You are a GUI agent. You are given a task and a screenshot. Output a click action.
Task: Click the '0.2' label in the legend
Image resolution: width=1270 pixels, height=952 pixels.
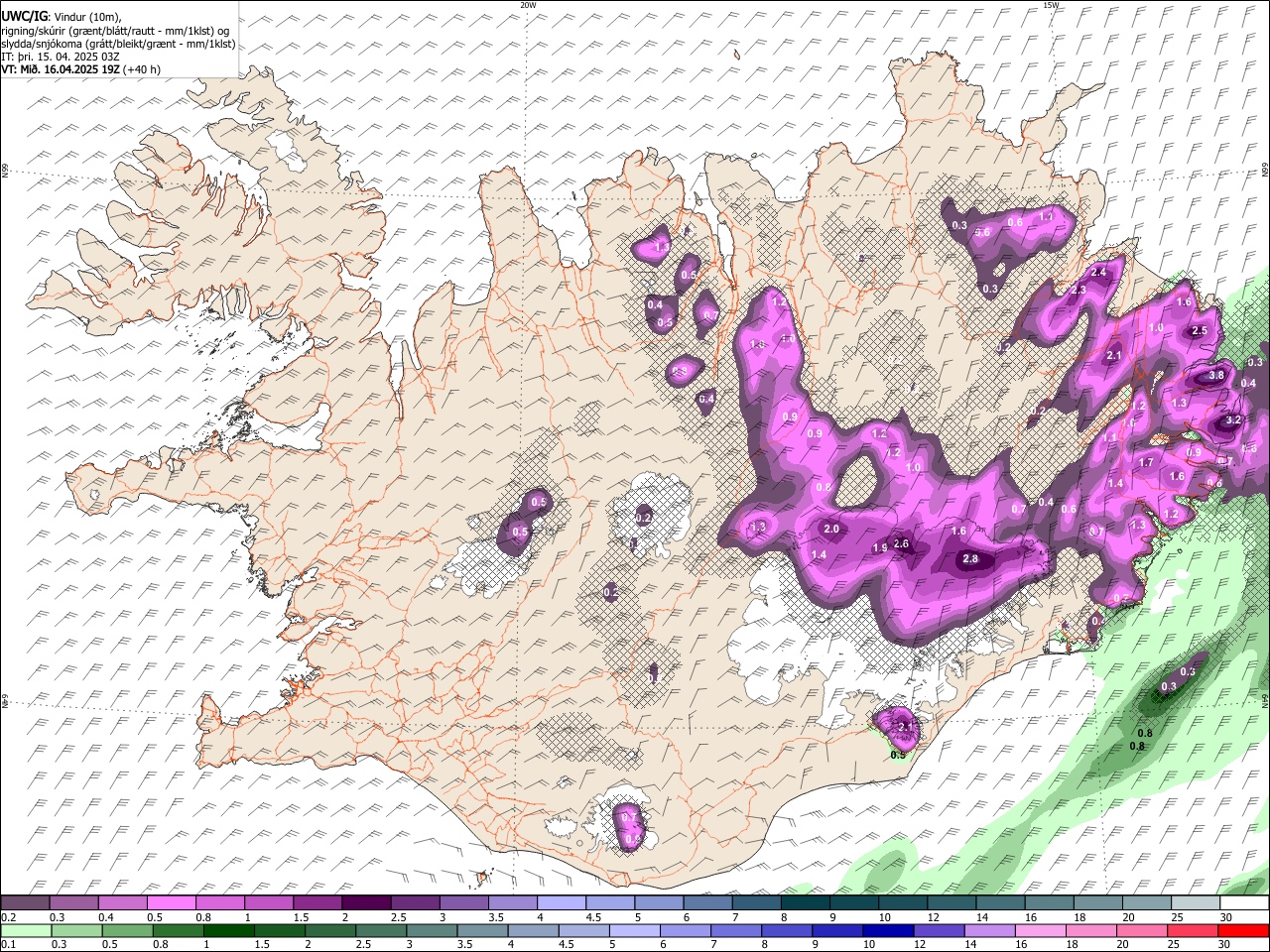pyautogui.click(x=8, y=917)
